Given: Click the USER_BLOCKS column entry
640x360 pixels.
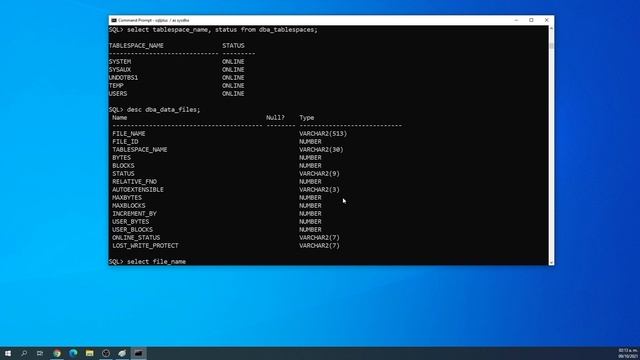Looking at the screenshot, I should click(132, 230).
